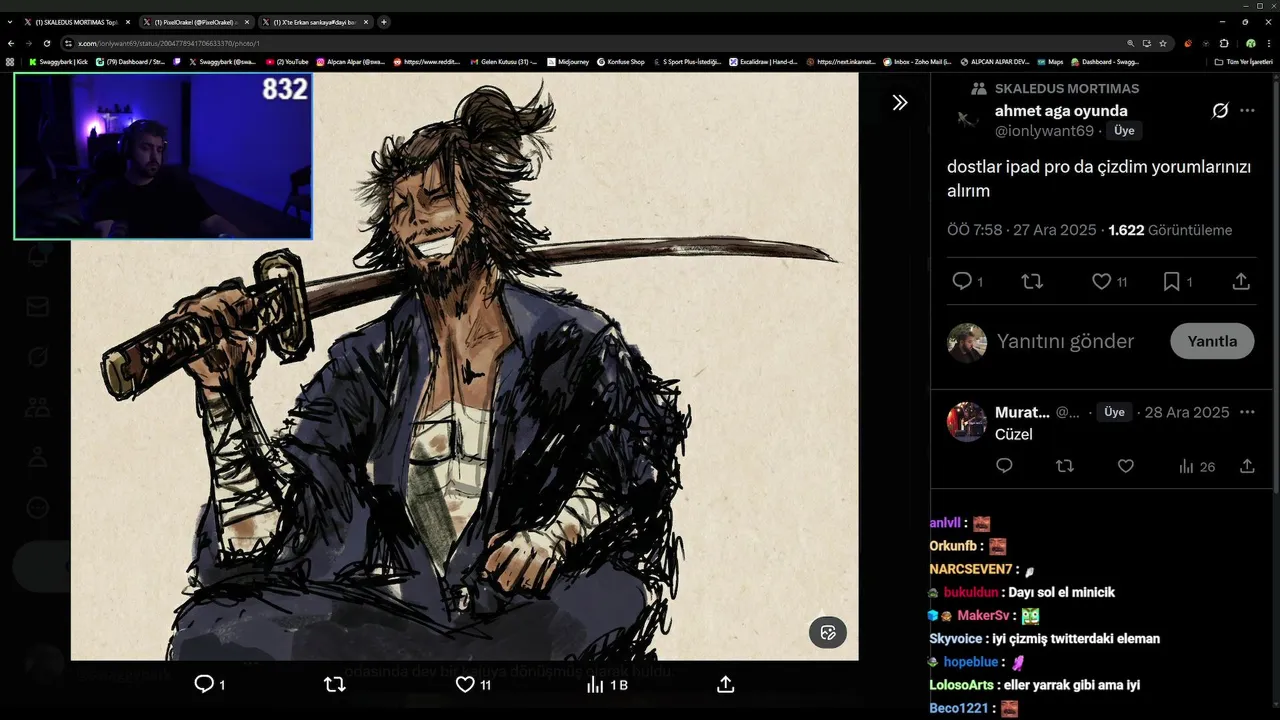Open the browser profile avatar
This screenshot has width=1280, height=720.
(x=1250, y=43)
